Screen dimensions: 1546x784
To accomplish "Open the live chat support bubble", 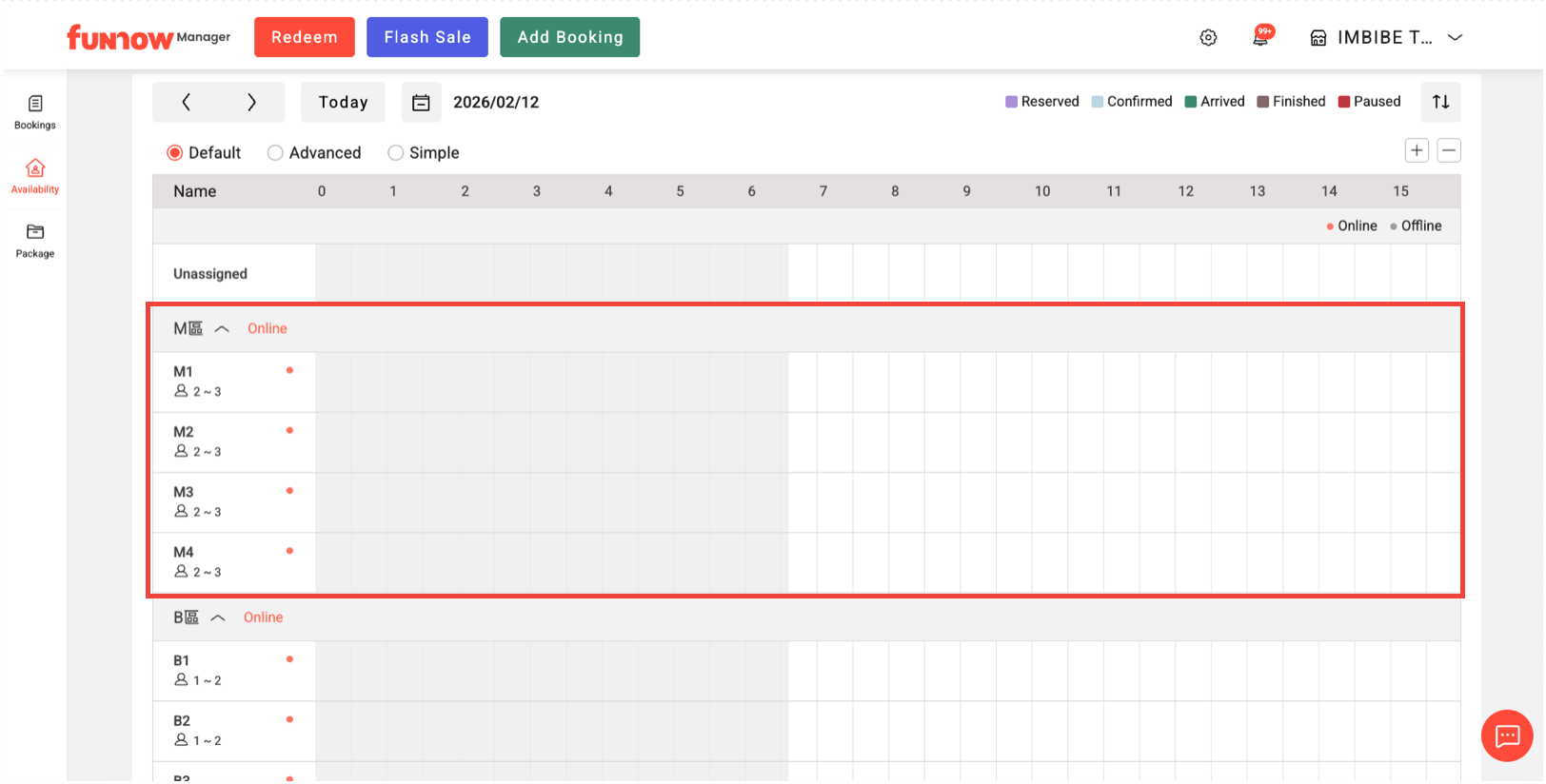I will pyautogui.click(x=1507, y=735).
